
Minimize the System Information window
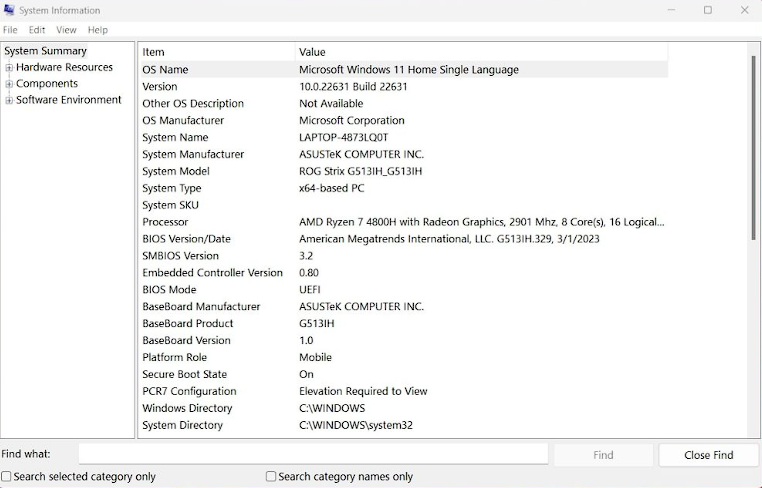[672, 10]
